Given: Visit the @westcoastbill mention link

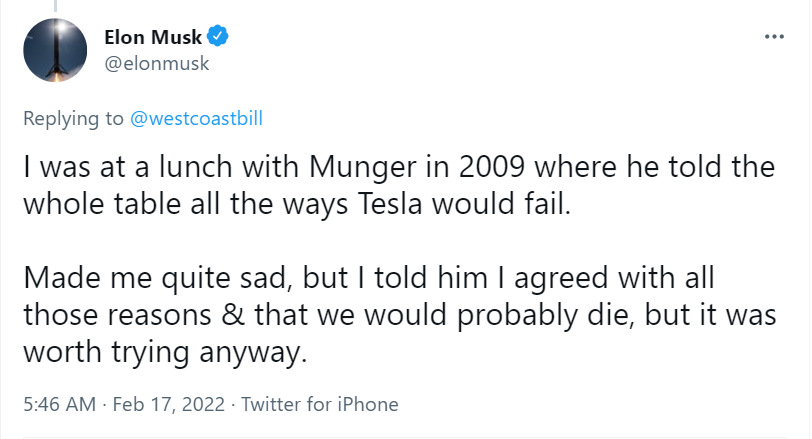Looking at the screenshot, I should click(197, 118).
